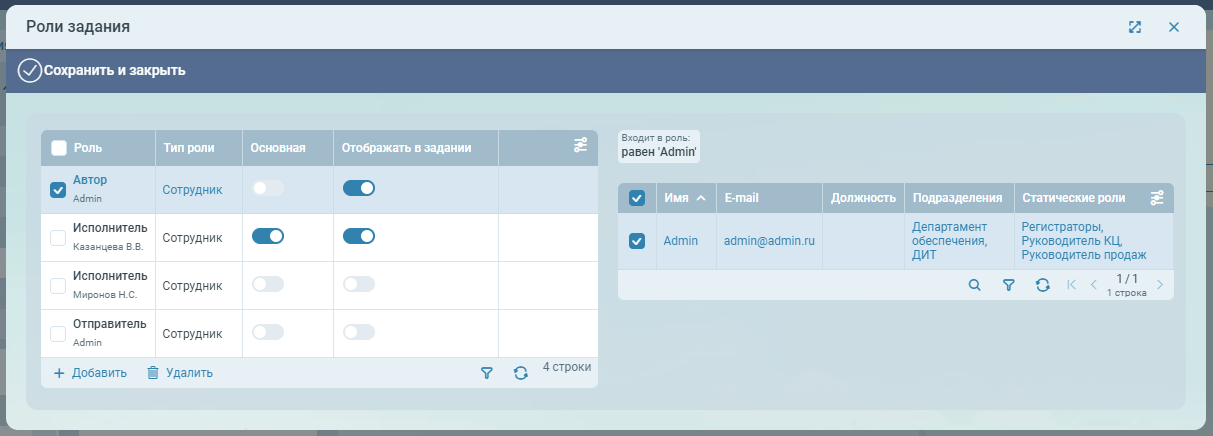Expand the dialog to full screen
Screen dimensions: 1213x436
pyautogui.click(x=1135, y=27)
